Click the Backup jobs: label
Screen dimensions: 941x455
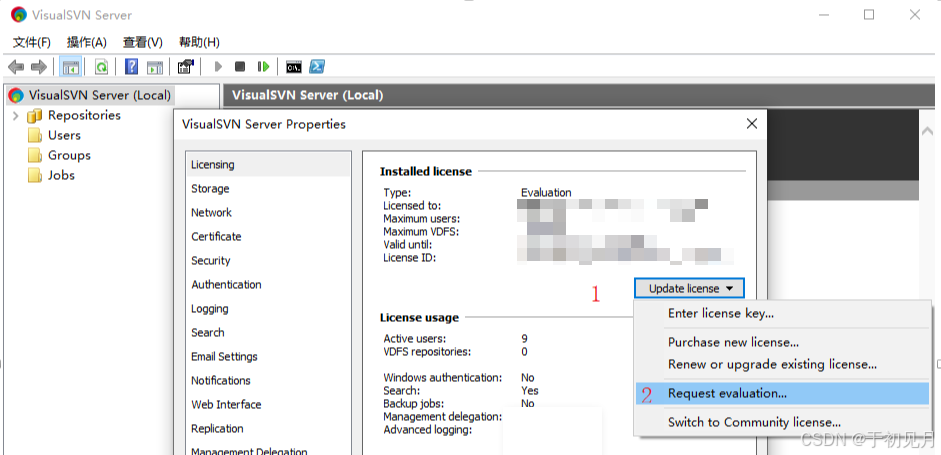[x=414, y=403]
